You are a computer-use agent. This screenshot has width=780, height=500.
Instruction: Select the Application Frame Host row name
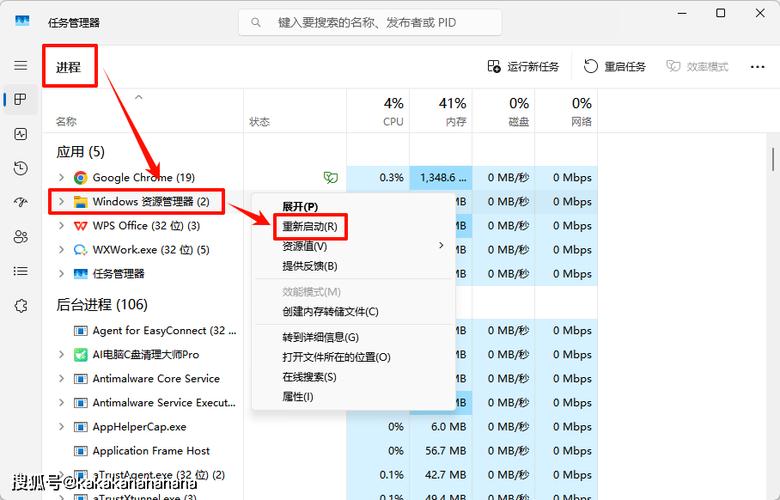[151, 451]
